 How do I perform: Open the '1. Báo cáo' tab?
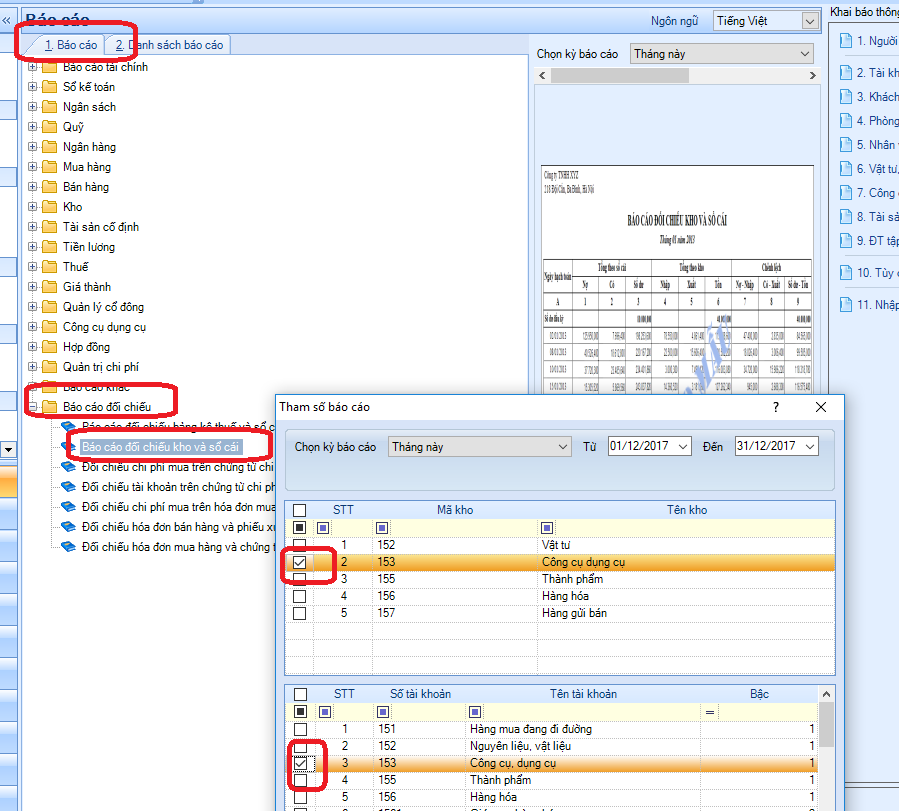coord(71,45)
